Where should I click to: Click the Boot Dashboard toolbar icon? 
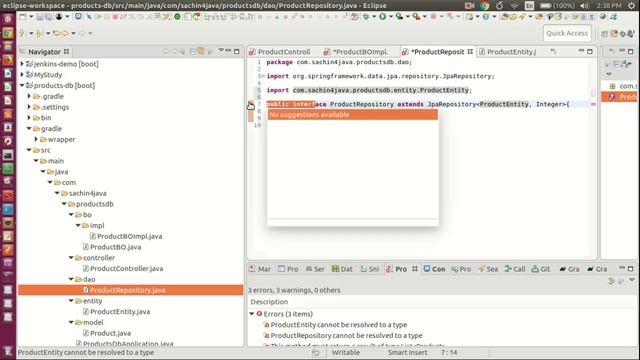tap(78, 17)
